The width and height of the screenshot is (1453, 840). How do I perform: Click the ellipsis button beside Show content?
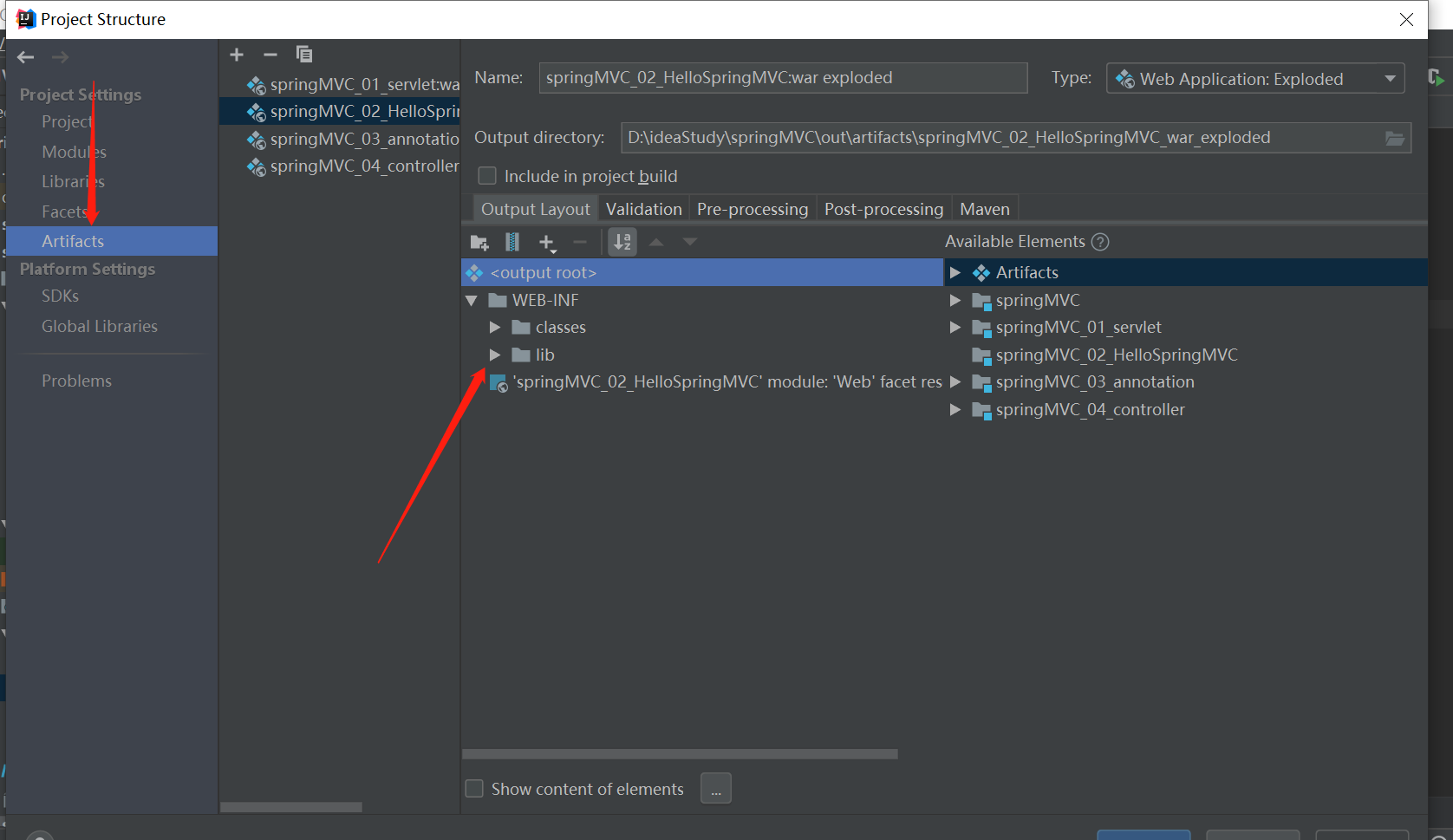pyautogui.click(x=716, y=789)
